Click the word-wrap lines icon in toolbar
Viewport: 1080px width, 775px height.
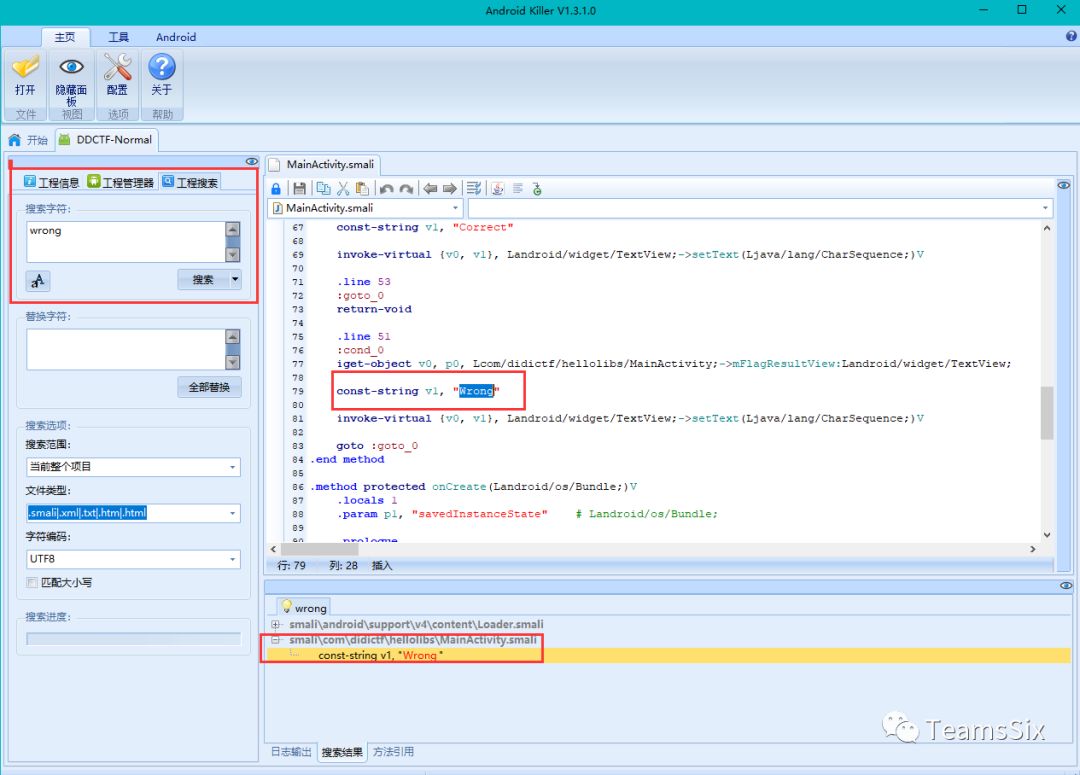[474, 189]
